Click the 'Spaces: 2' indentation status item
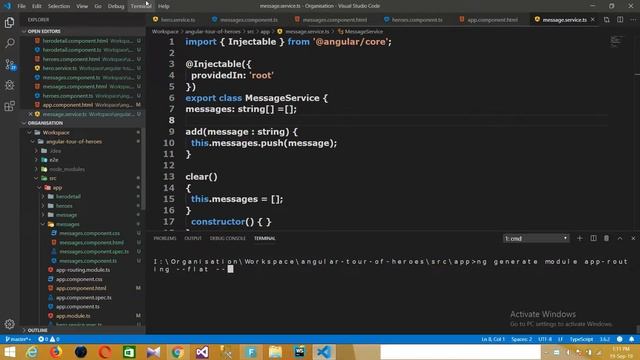Screen dimensions: 640x360 pyautogui.click(x=522, y=339)
